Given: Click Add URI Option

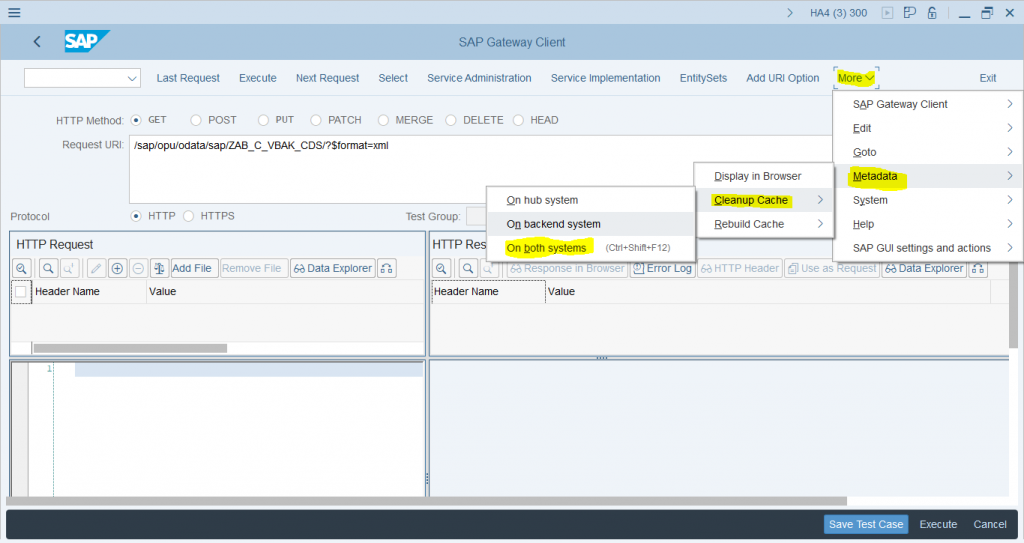Looking at the screenshot, I should point(782,78).
